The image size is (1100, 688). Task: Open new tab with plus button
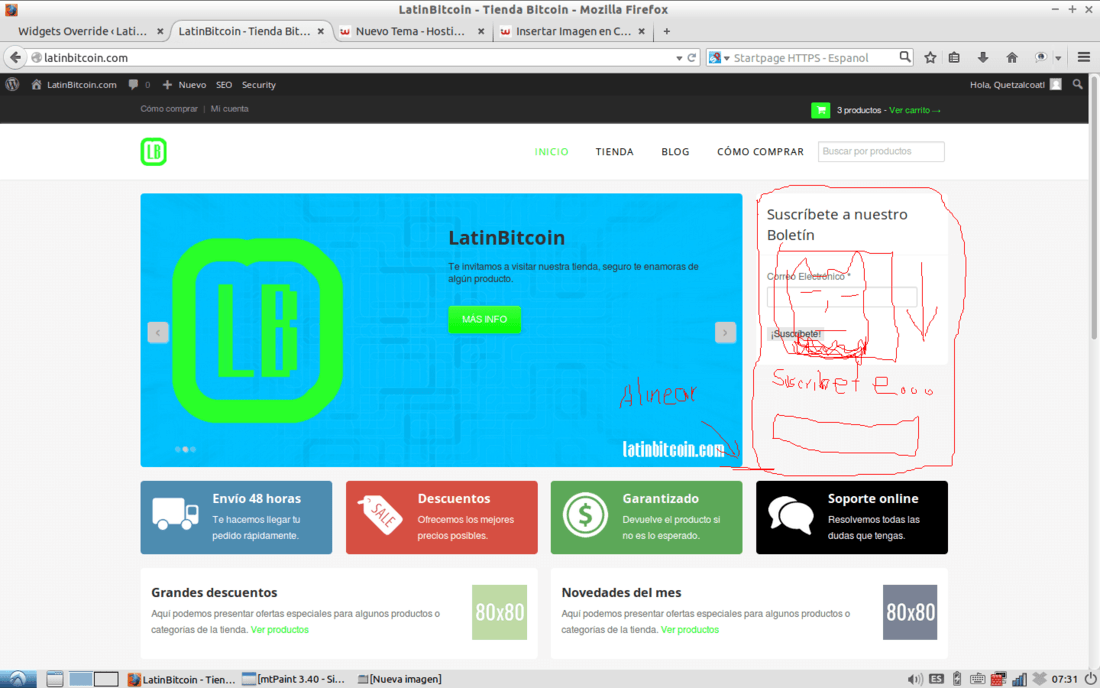[x=666, y=31]
